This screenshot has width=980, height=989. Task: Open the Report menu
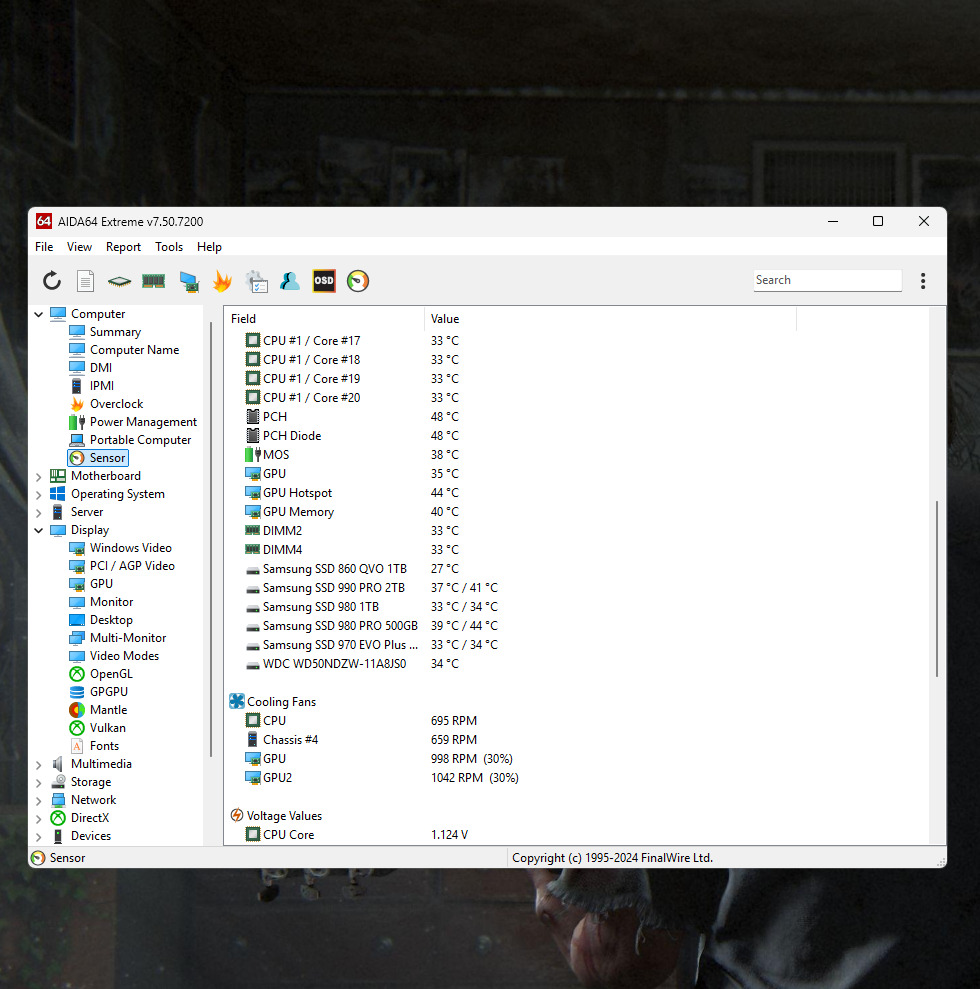[123, 247]
